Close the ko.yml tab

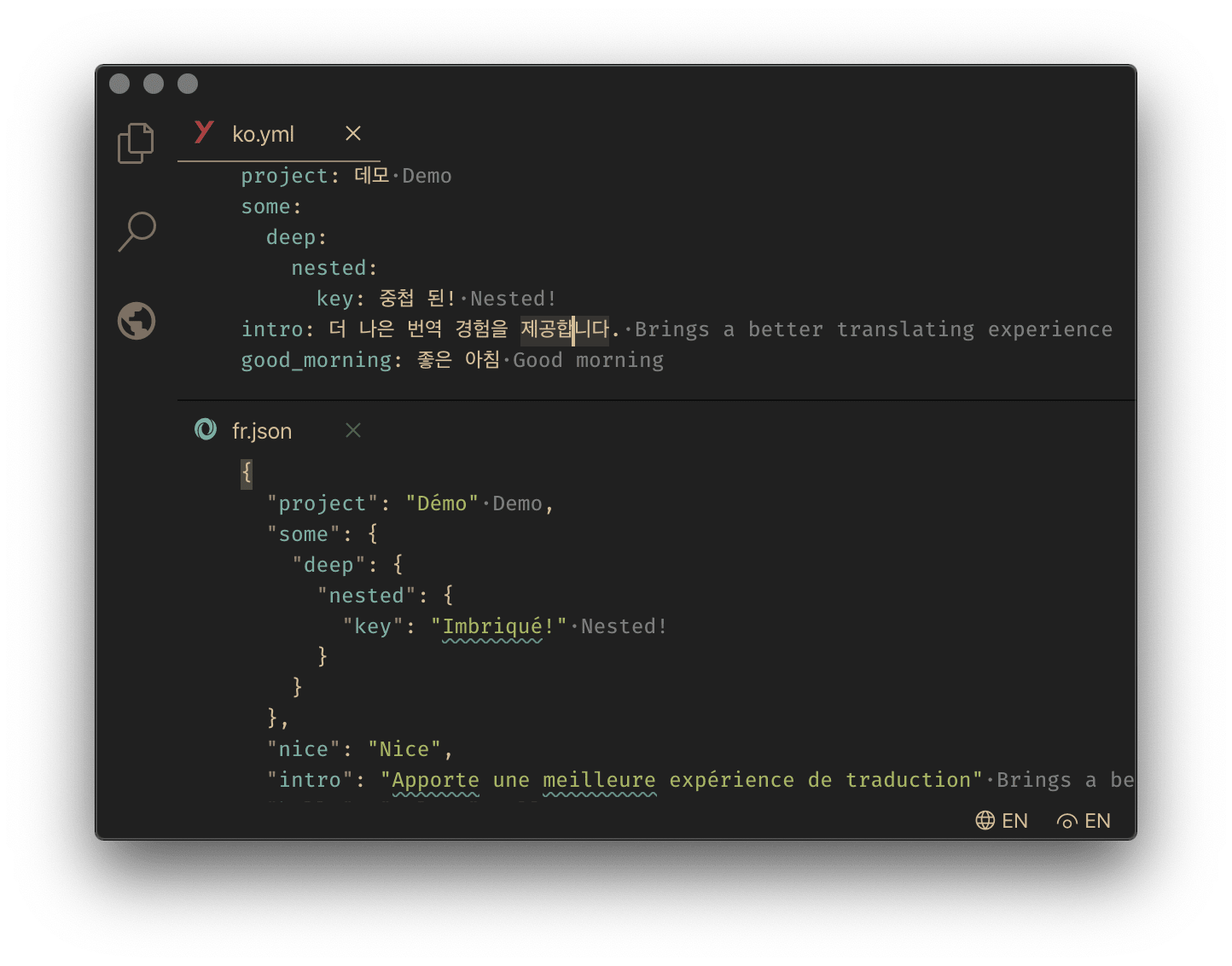(353, 133)
